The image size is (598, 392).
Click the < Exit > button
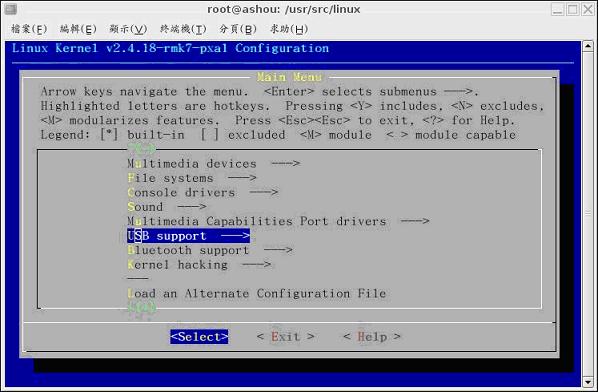(286, 337)
